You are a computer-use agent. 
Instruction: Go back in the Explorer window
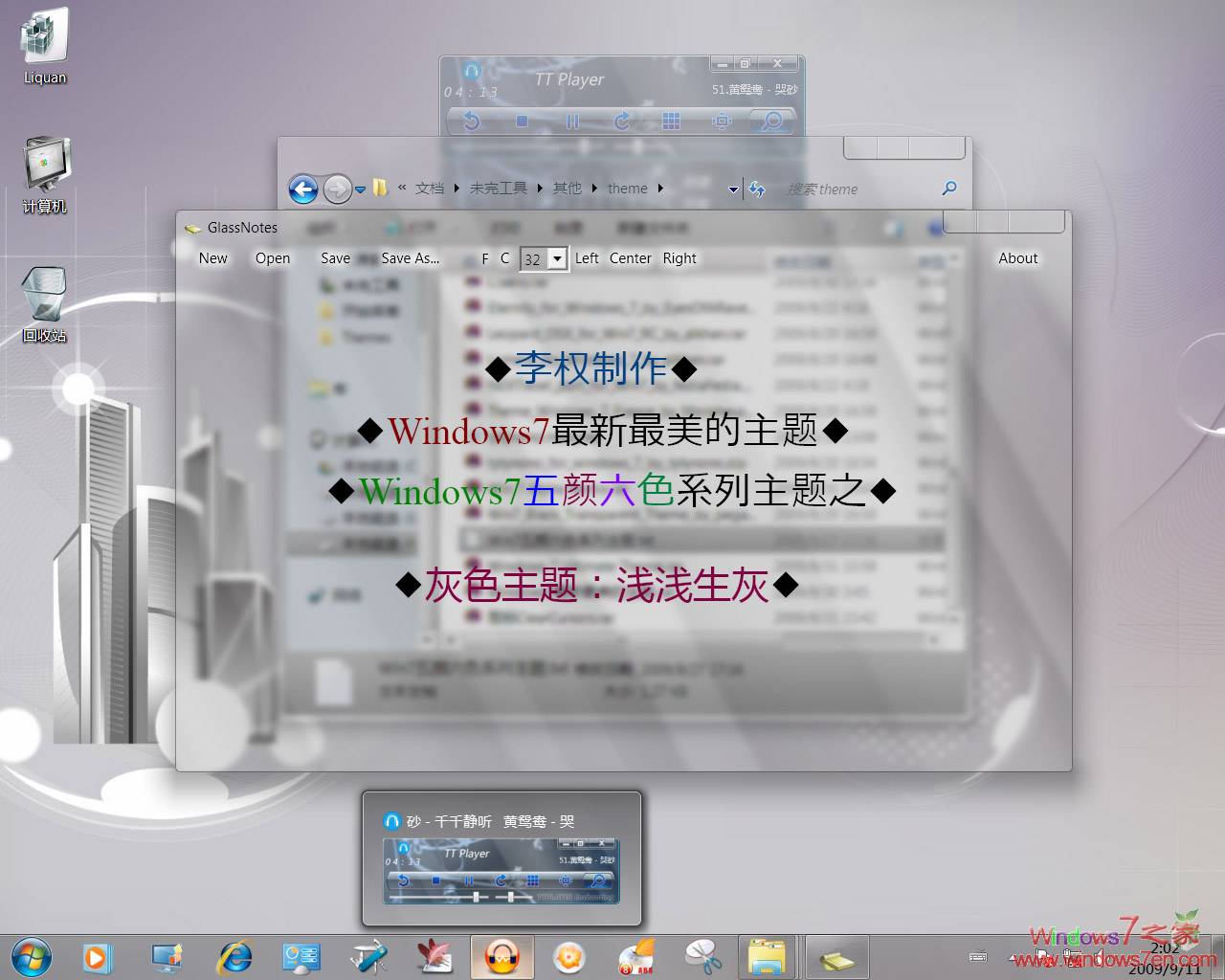303,189
